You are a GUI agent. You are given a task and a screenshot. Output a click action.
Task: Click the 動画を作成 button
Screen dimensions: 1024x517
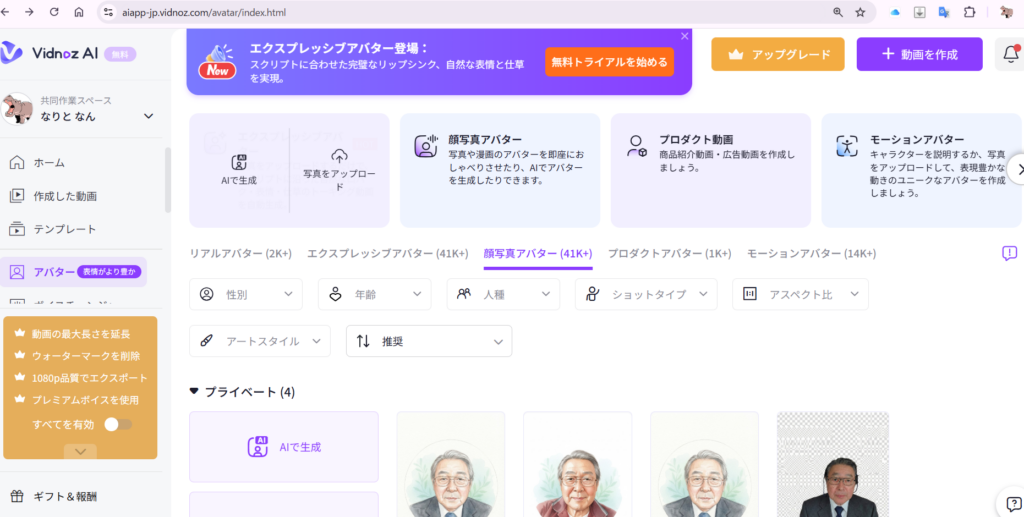pos(919,54)
